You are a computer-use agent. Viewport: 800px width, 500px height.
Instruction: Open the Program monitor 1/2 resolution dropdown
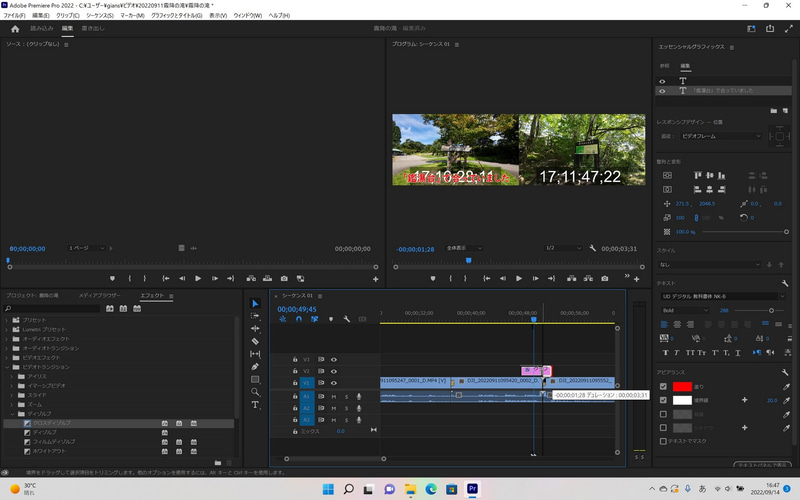[x=563, y=248]
